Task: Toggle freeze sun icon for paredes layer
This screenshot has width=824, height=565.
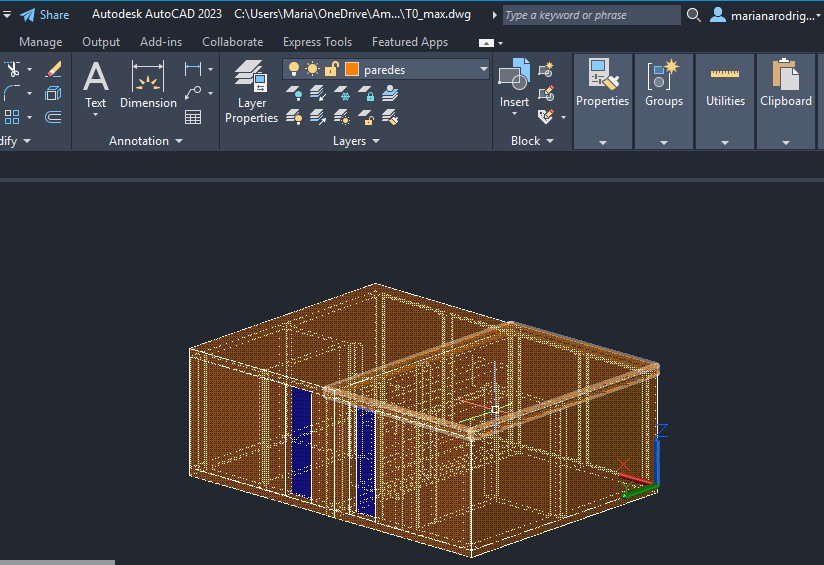Action: (x=312, y=69)
